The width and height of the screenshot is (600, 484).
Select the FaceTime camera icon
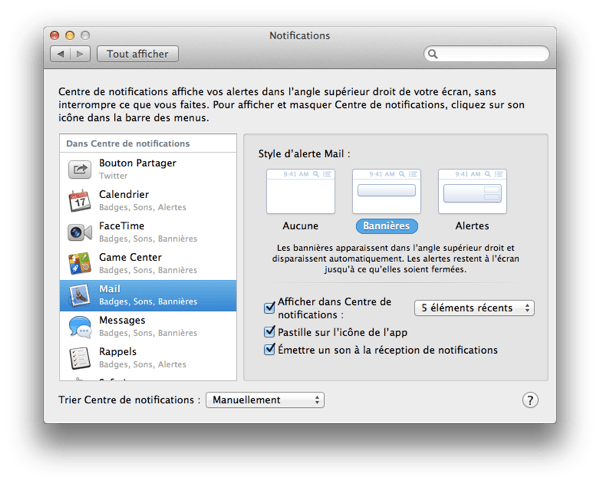(x=80, y=232)
